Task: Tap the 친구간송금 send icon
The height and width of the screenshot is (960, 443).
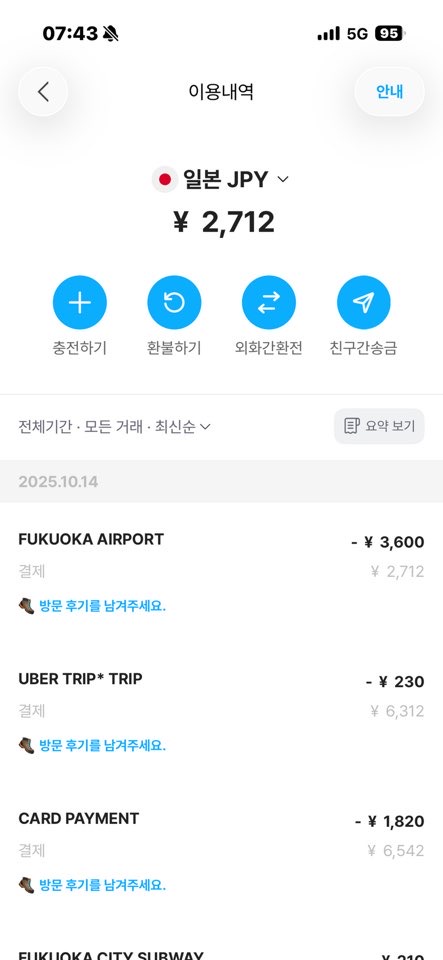Action: point(363,302)
